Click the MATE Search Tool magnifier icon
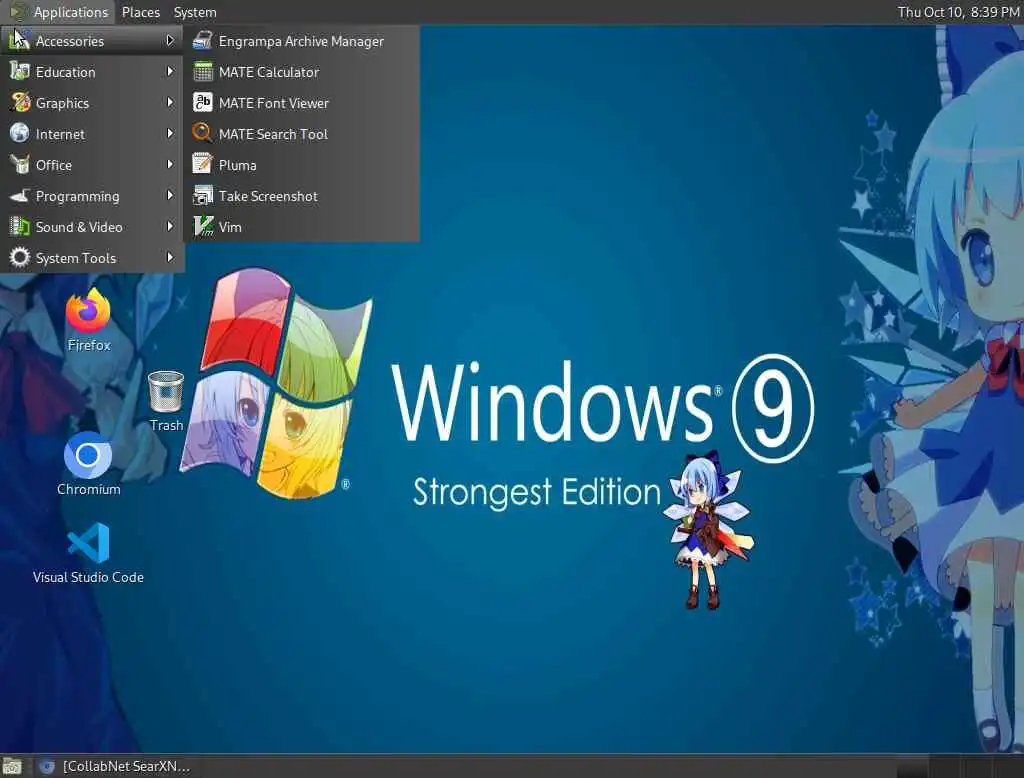This screenshot has width=1024, height=778. click(202, 133)
